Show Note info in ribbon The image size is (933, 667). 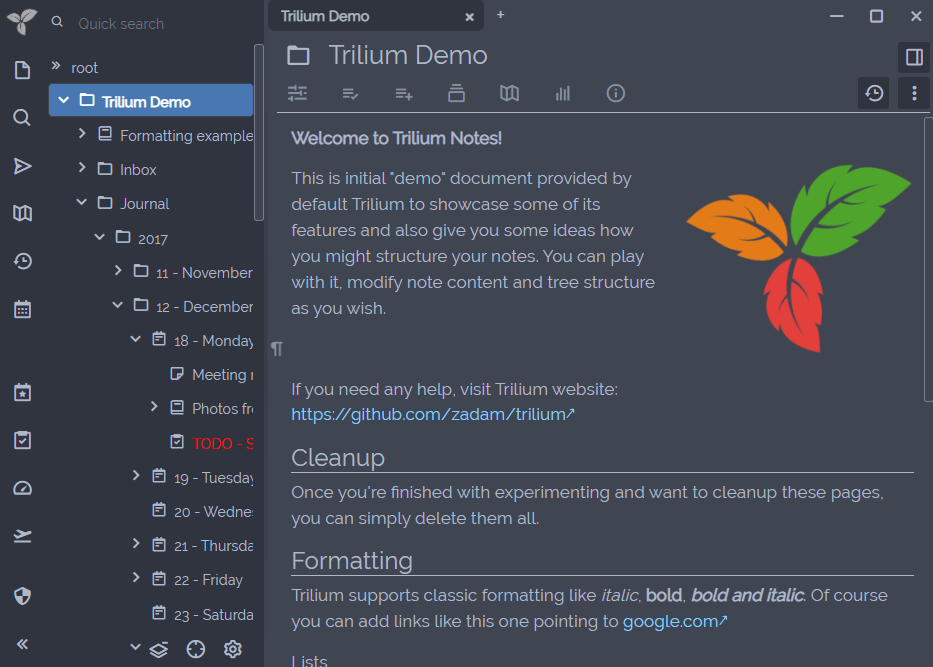(x=616, y=93)
